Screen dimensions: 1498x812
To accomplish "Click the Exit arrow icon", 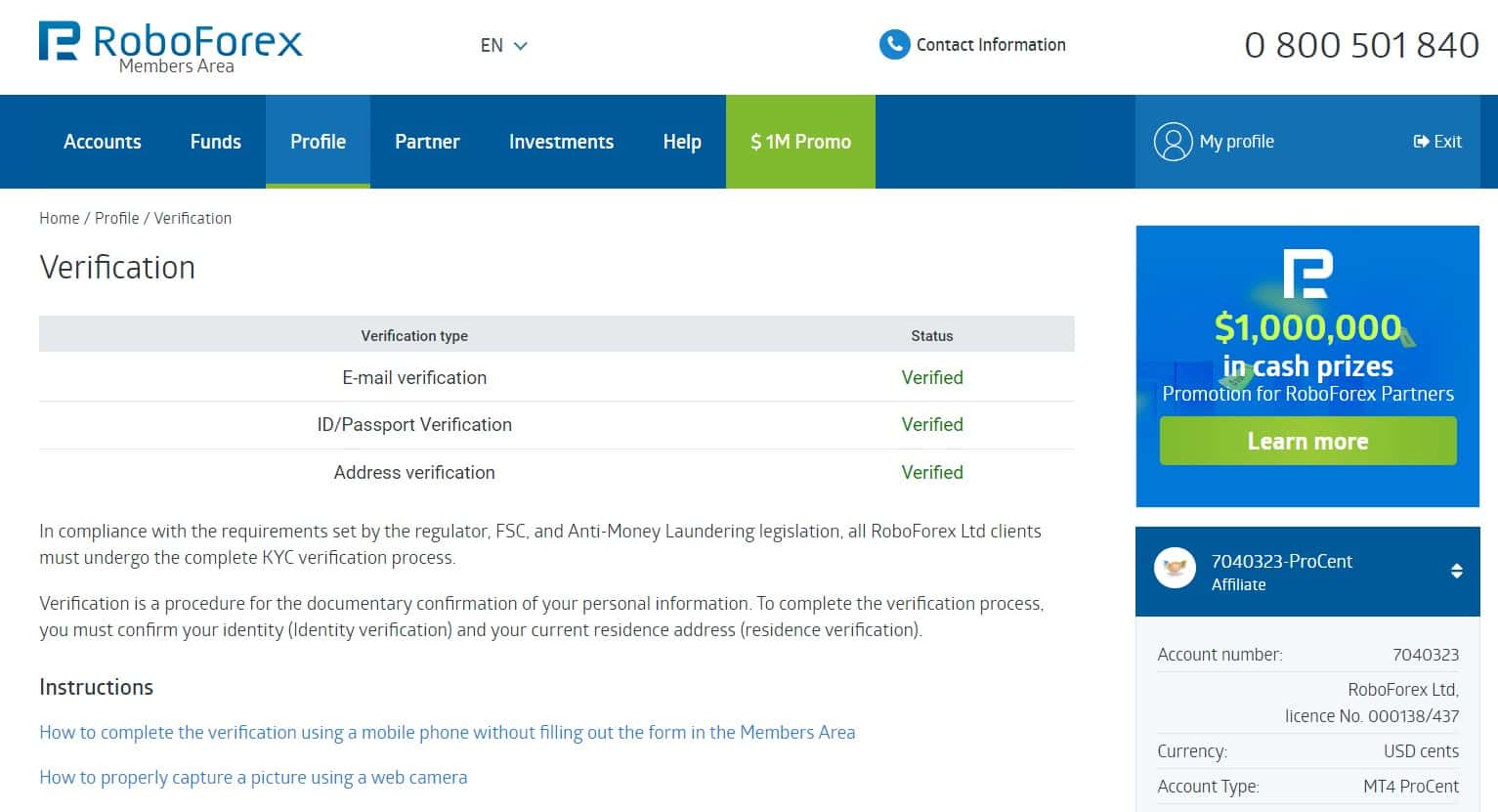I will coord(1421,142).
